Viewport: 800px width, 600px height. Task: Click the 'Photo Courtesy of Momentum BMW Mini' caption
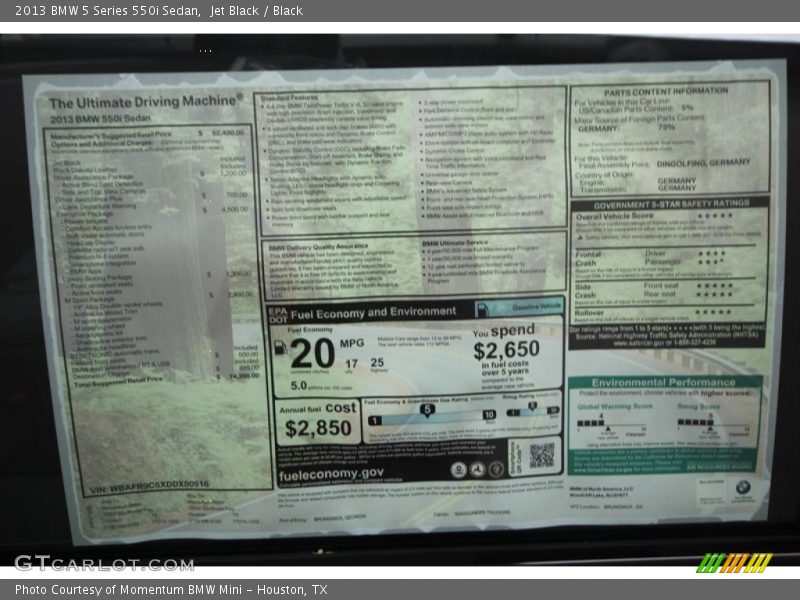click(x=129, y=589)
